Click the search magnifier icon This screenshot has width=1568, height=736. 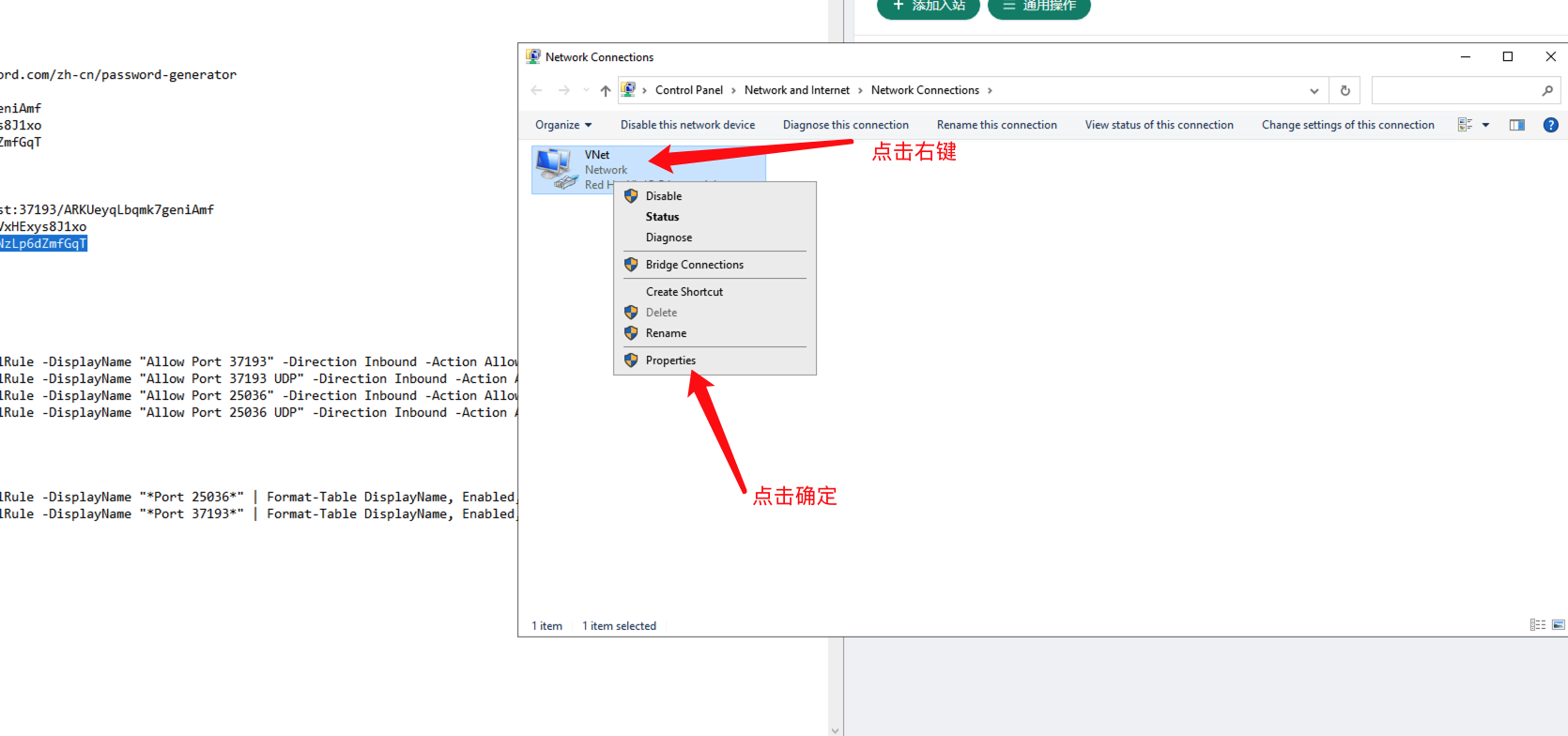[1547, 91]
